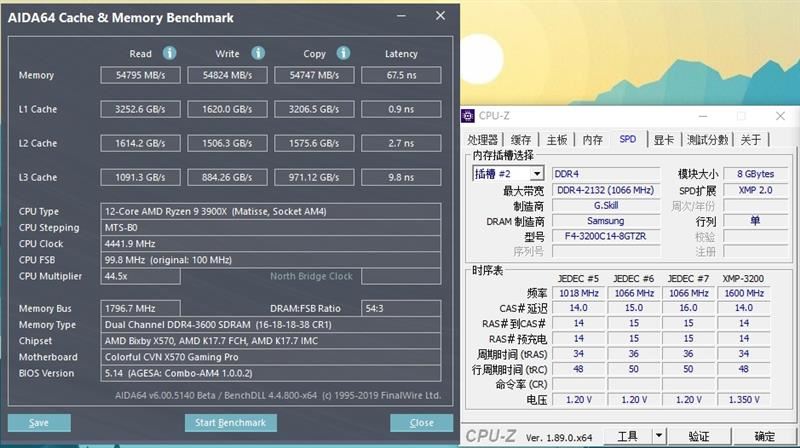Click the L3 Cache latency 9.8 ns
This screenshot has height=448, width=800.
[401, 178]
